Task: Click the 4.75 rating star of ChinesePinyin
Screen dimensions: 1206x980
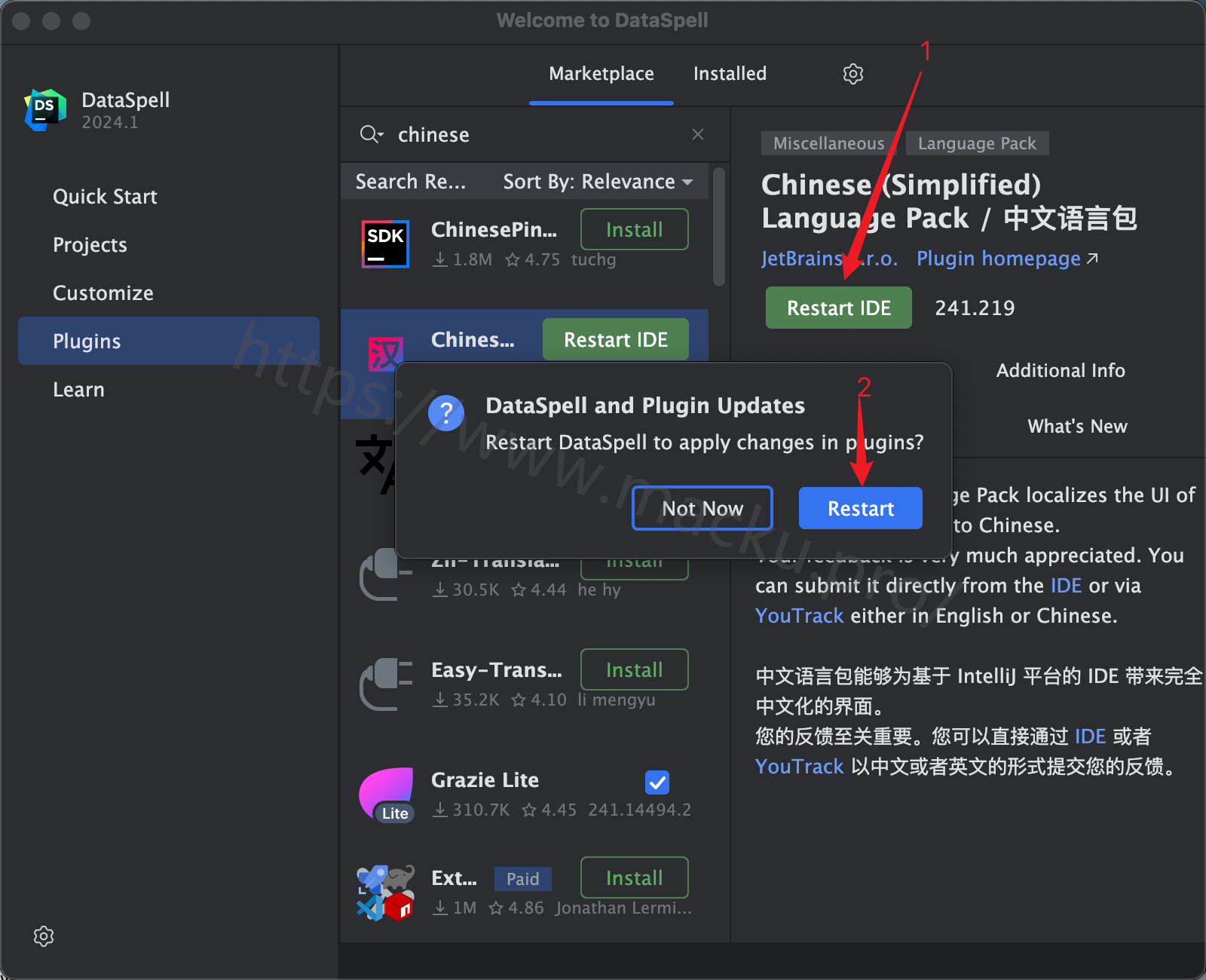Action: point(513,260)
